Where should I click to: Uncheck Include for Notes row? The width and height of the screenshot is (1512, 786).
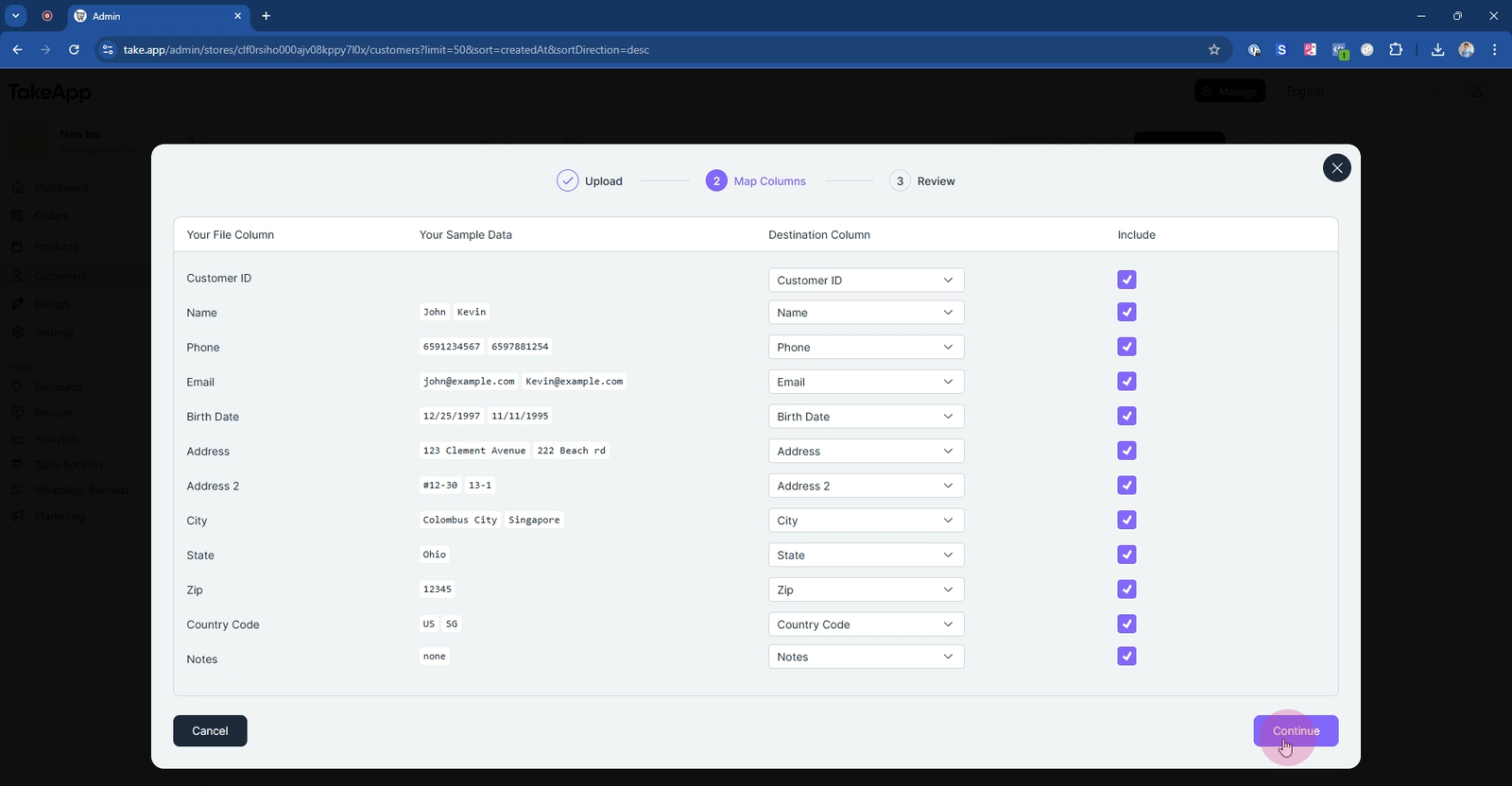pos(1126,657)
